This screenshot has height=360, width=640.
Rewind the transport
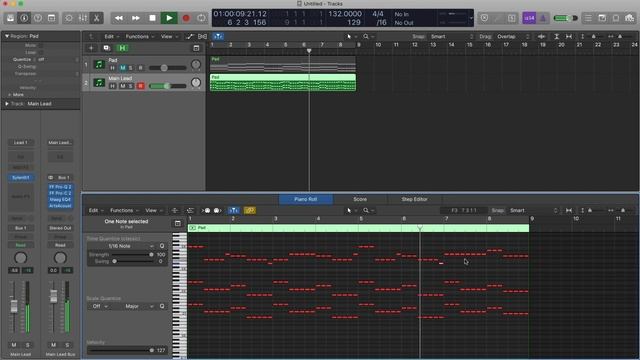(x=119, y=18)
